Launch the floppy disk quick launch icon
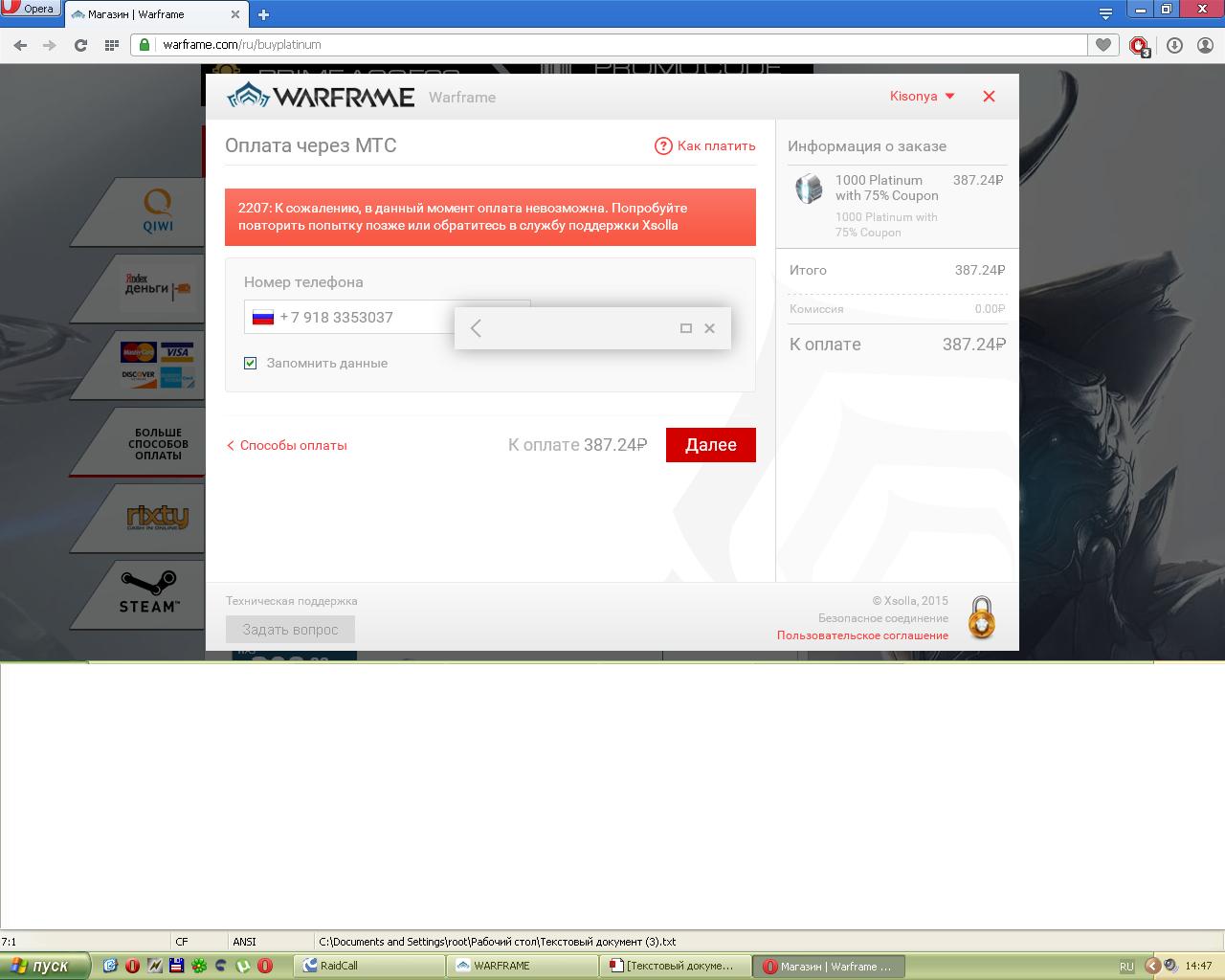 click(176, 966)
